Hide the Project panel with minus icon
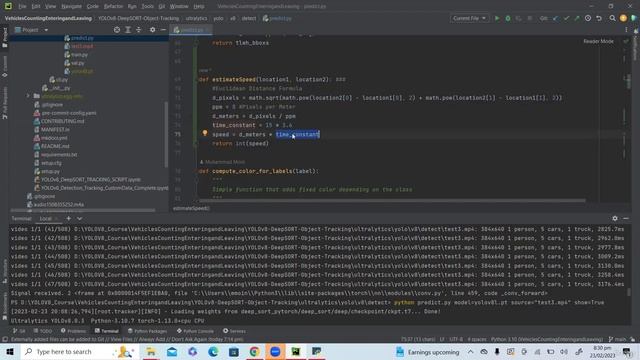This screenshot has width=640, height=360. 163,30
